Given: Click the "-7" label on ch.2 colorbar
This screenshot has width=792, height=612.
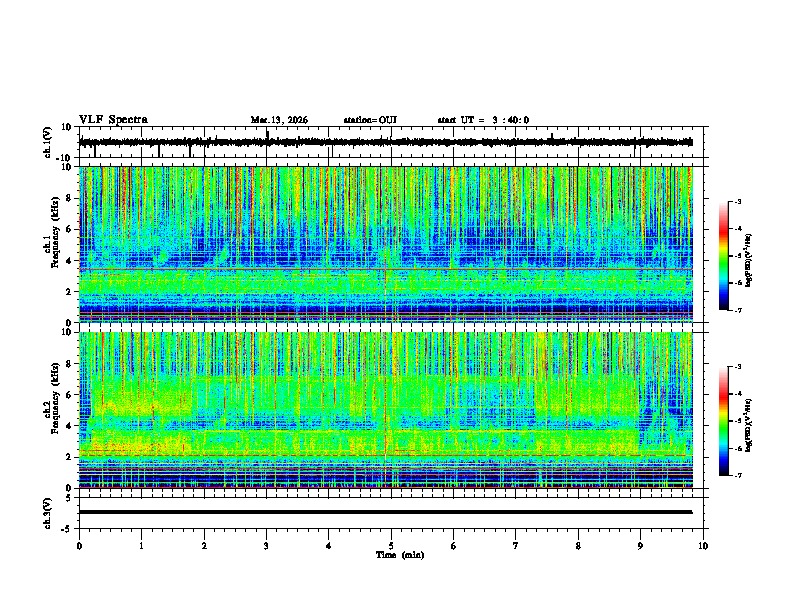Looking at the screenshot, I should point(737,476).
